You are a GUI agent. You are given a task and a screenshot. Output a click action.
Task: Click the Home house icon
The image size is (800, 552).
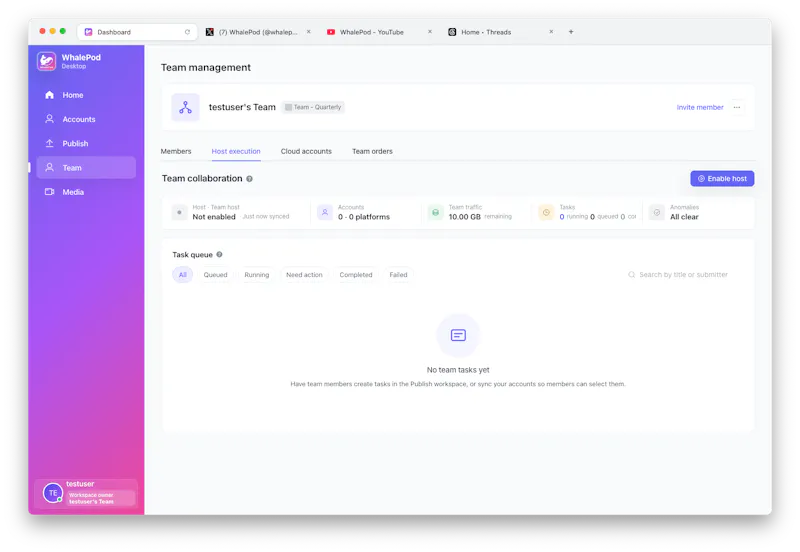point(49,95)
